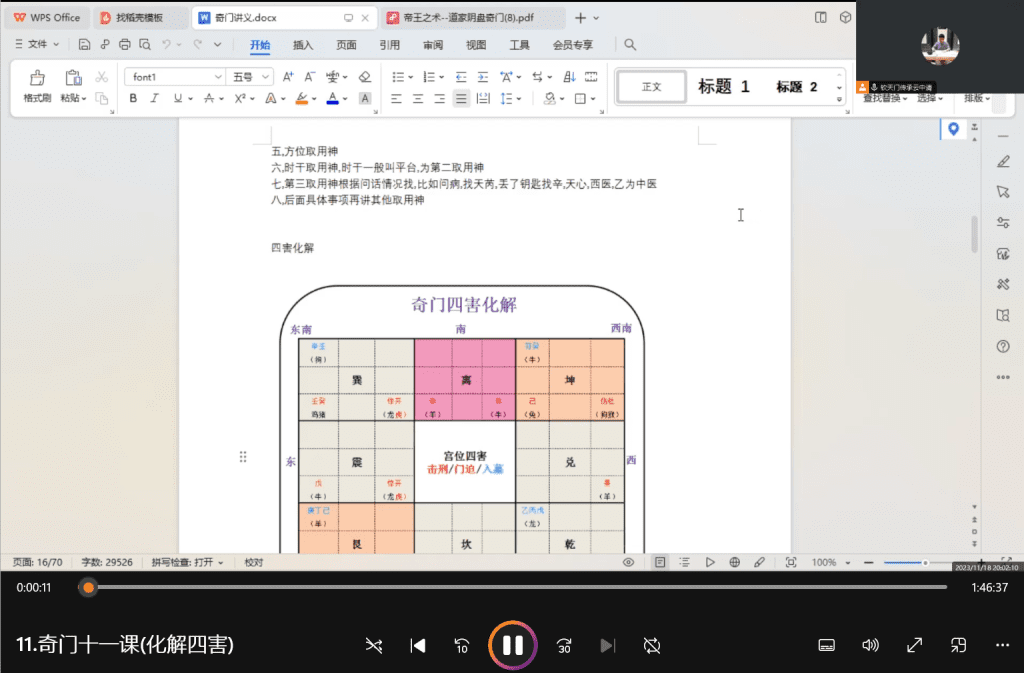Mute the video player volume
1024x673 pixels.
pyautogui.click(x=870, y=645)
